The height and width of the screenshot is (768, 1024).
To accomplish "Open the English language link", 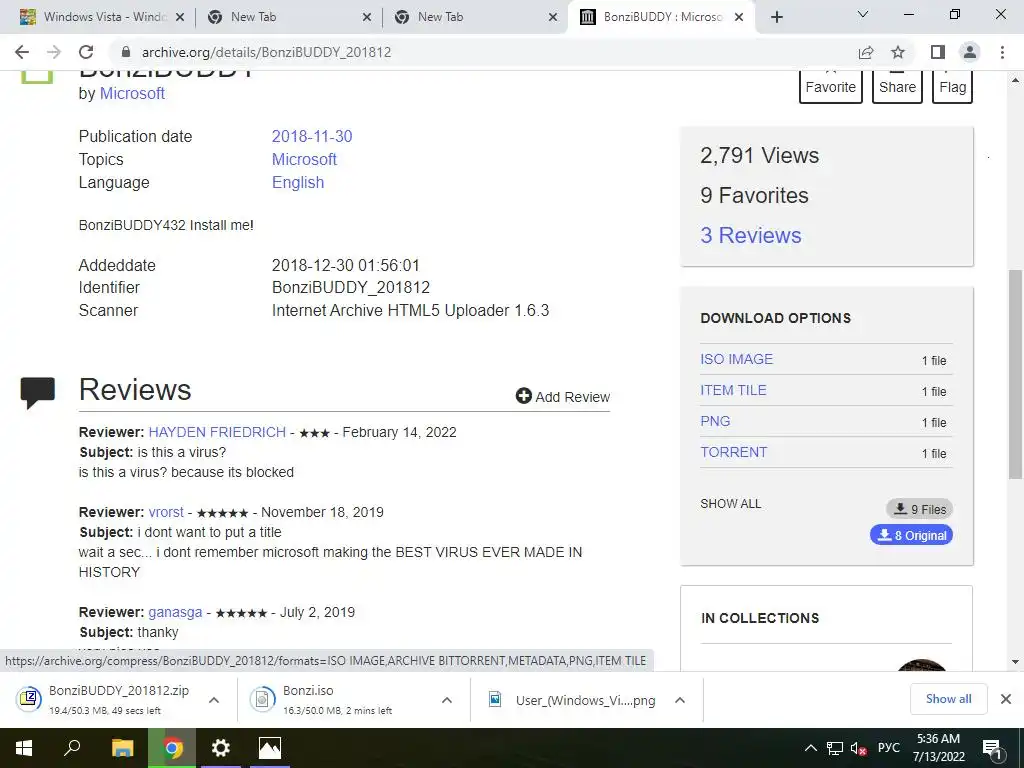I will click(298, 182).
